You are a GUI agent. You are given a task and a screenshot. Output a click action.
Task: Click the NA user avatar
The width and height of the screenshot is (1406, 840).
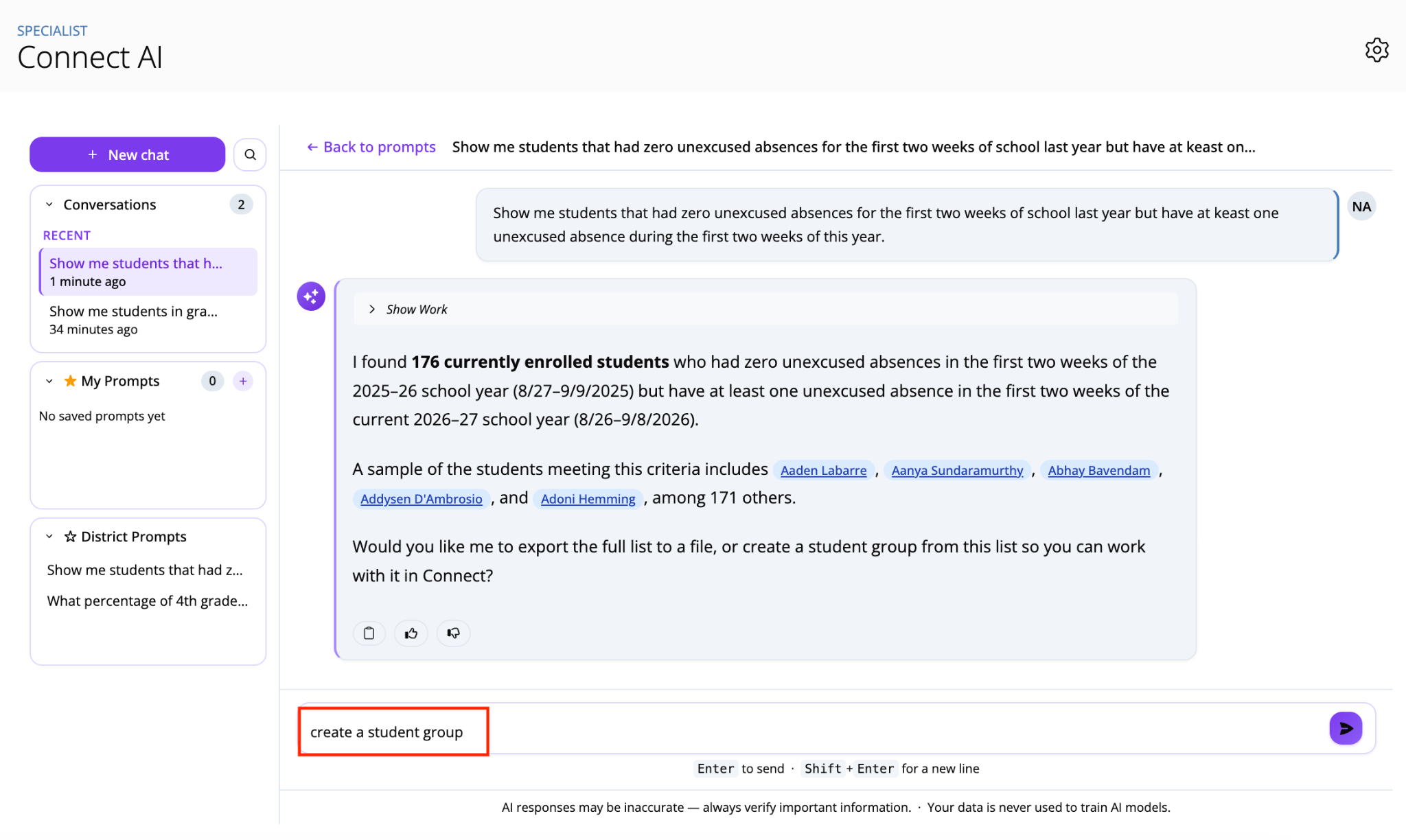[1361, 207]
